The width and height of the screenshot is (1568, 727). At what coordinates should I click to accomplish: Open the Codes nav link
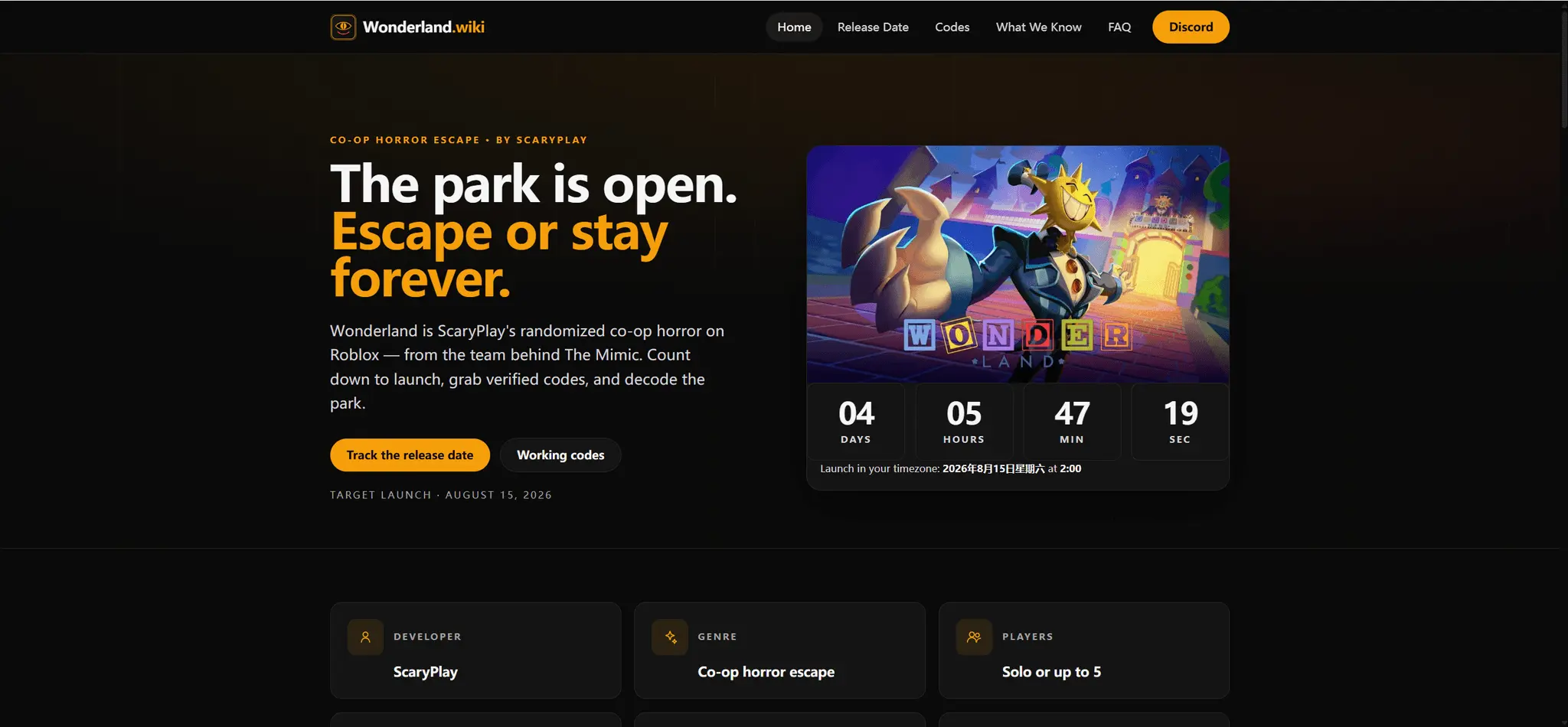tap(952, 27)
